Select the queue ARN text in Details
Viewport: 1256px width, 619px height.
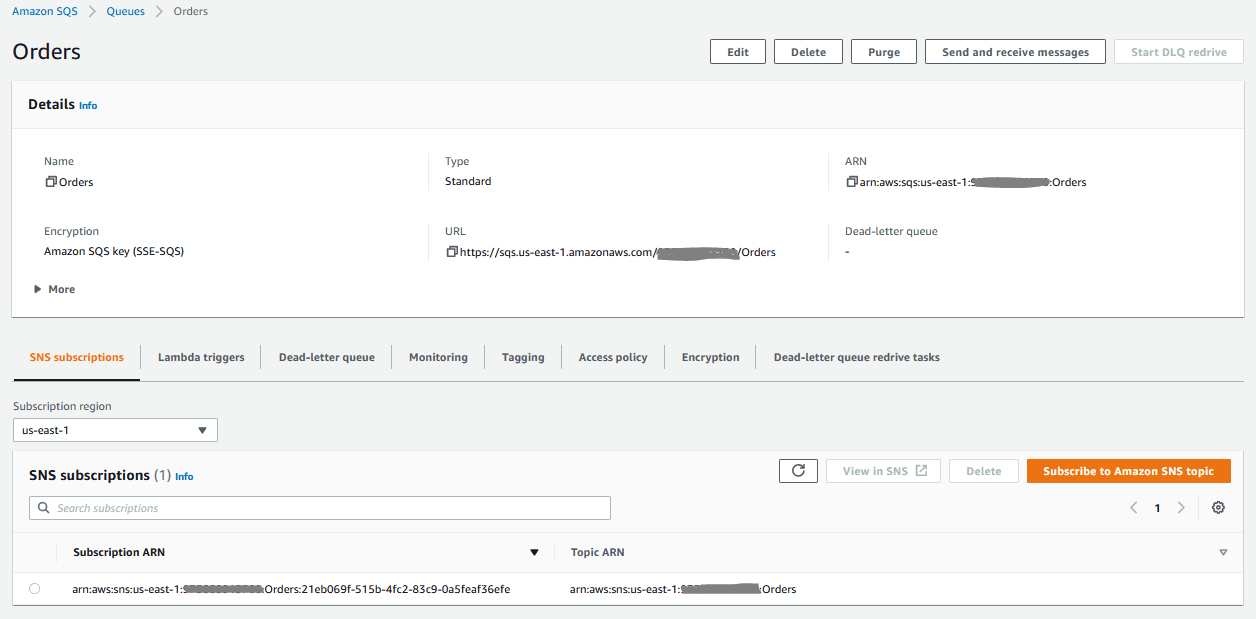(973, 182)
